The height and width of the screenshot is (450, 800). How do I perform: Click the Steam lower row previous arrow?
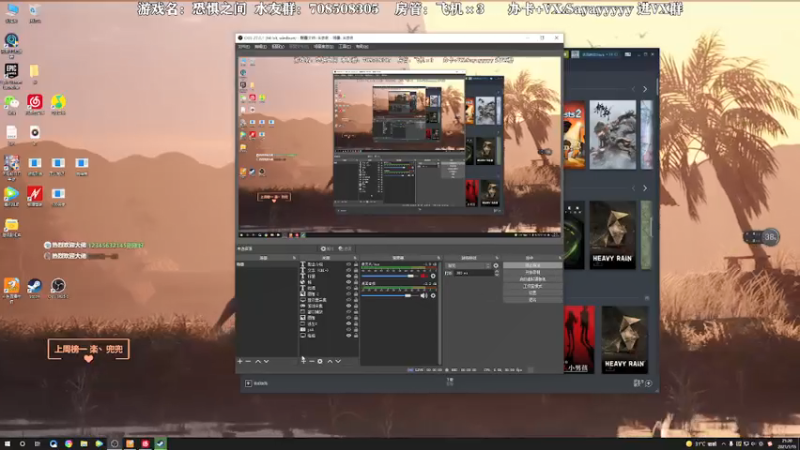click(x=634, y=188)
